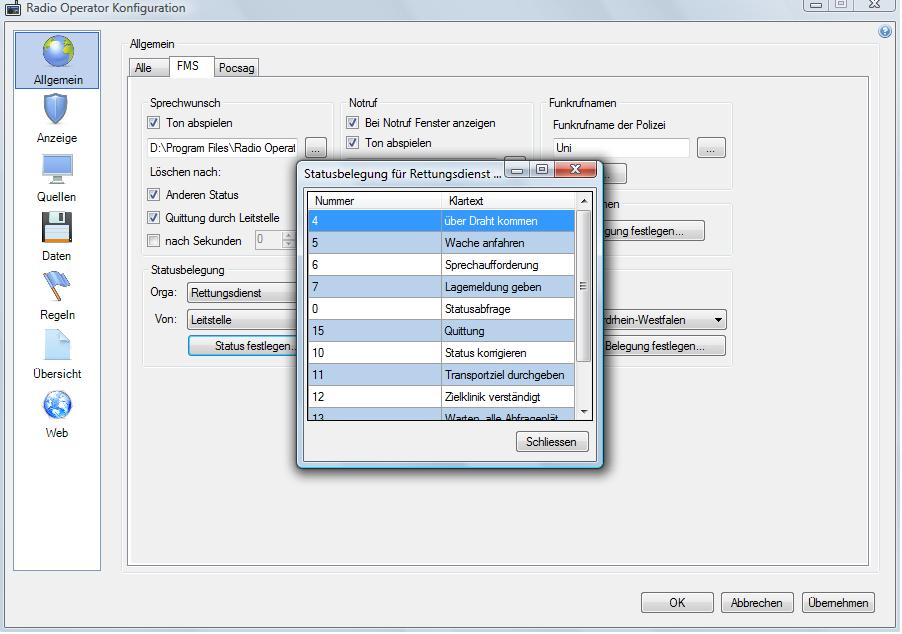902x634 pixels.
Task: Click the Schliessen button in dialog
Action: [x=552, y=442]
